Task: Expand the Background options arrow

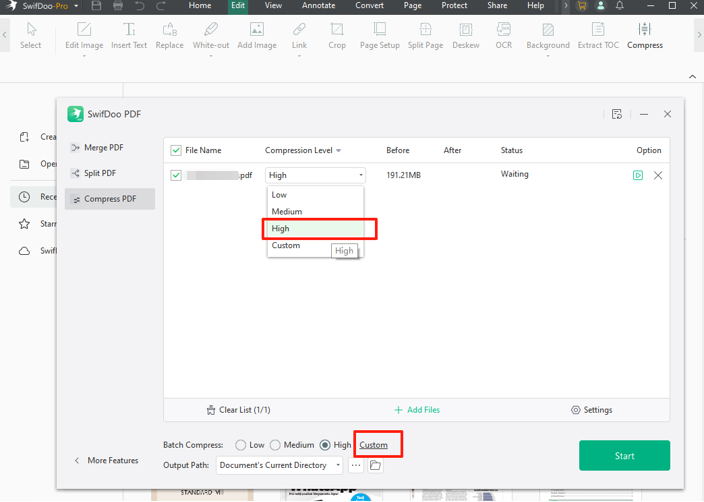Action: pyautogui.click(x=548, y=56)
